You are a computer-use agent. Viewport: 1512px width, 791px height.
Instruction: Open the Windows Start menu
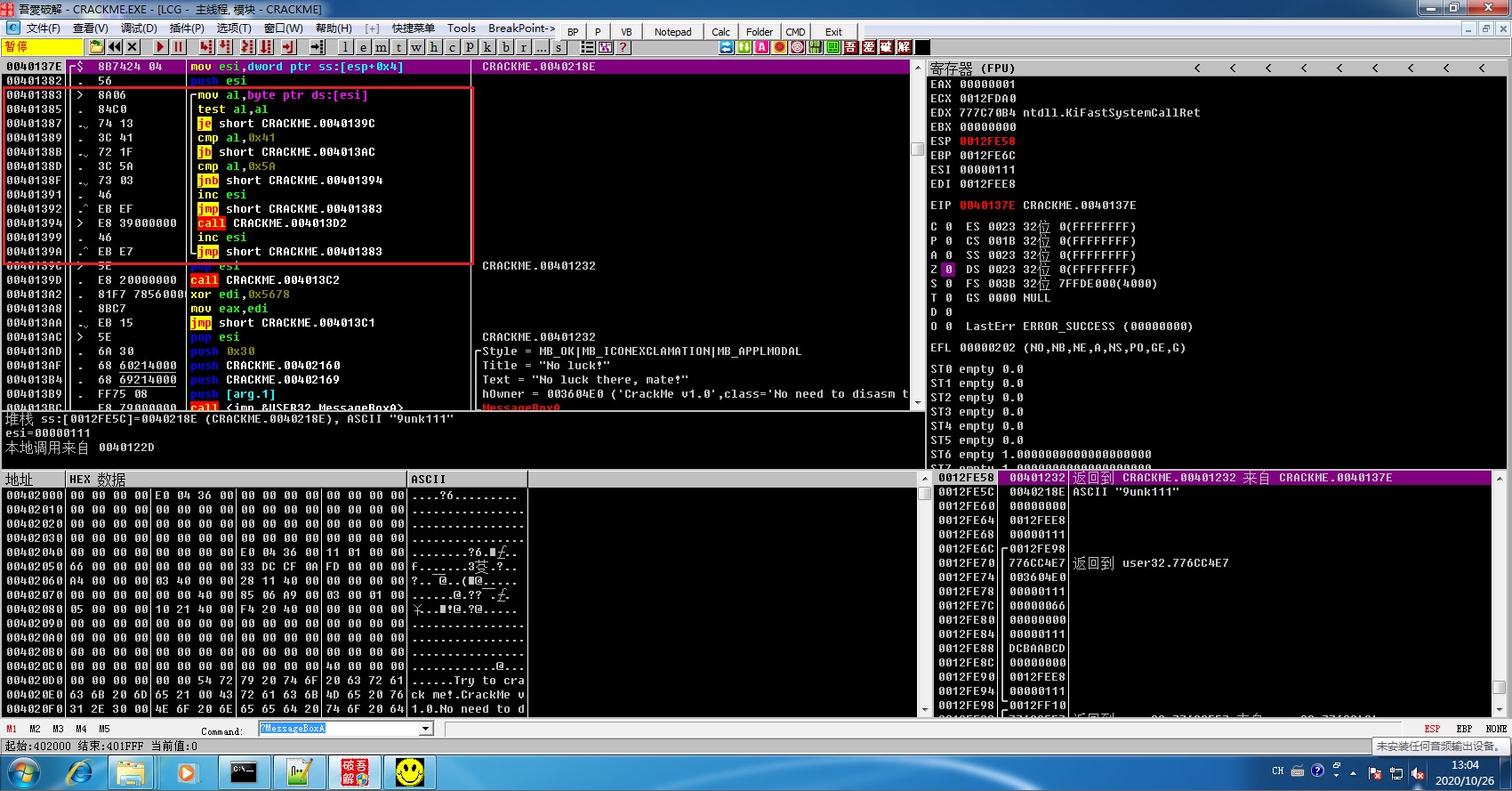pos(24,772)
